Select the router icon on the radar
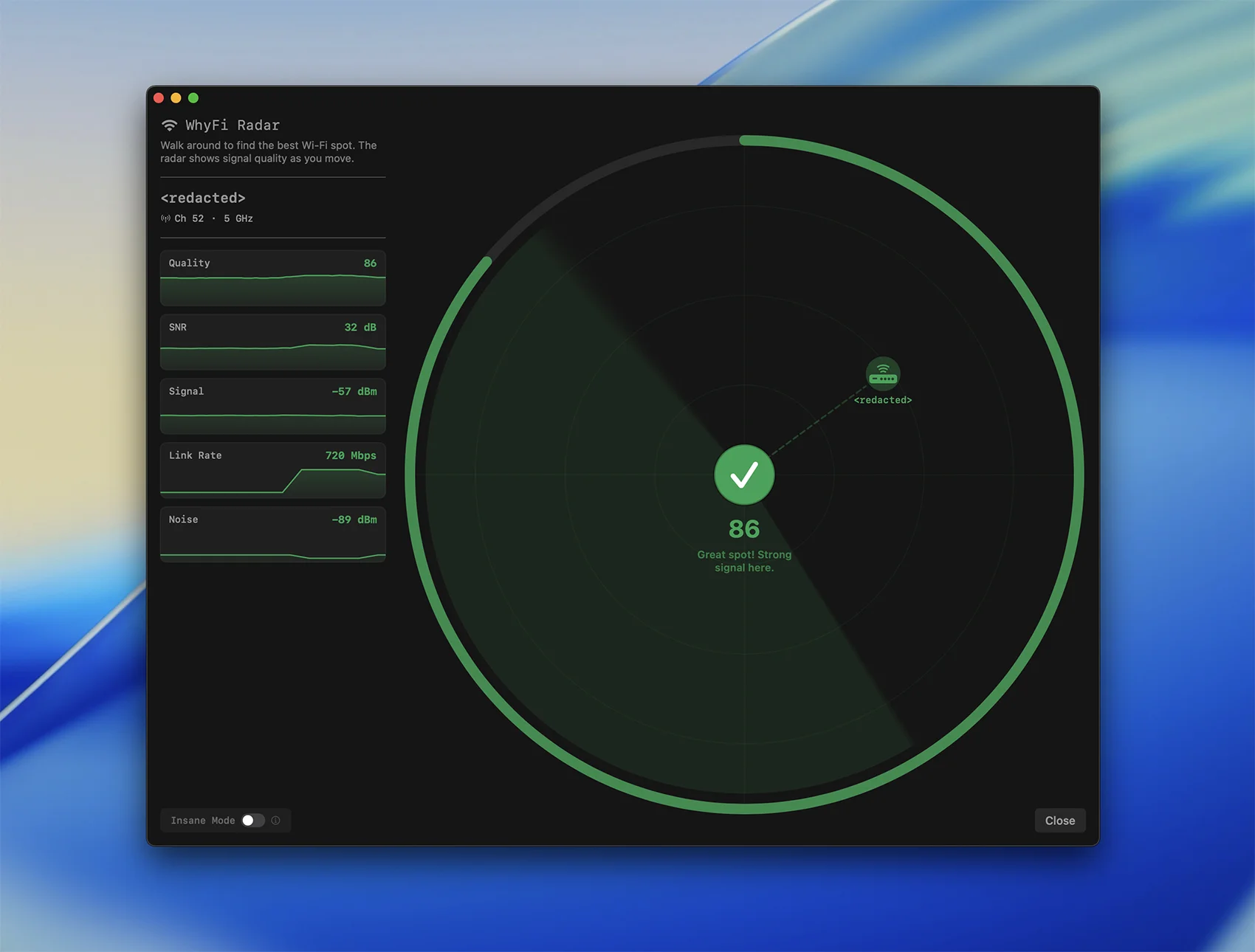The height and width of the screenshot is (952, 1255). [x=882, y=374]
